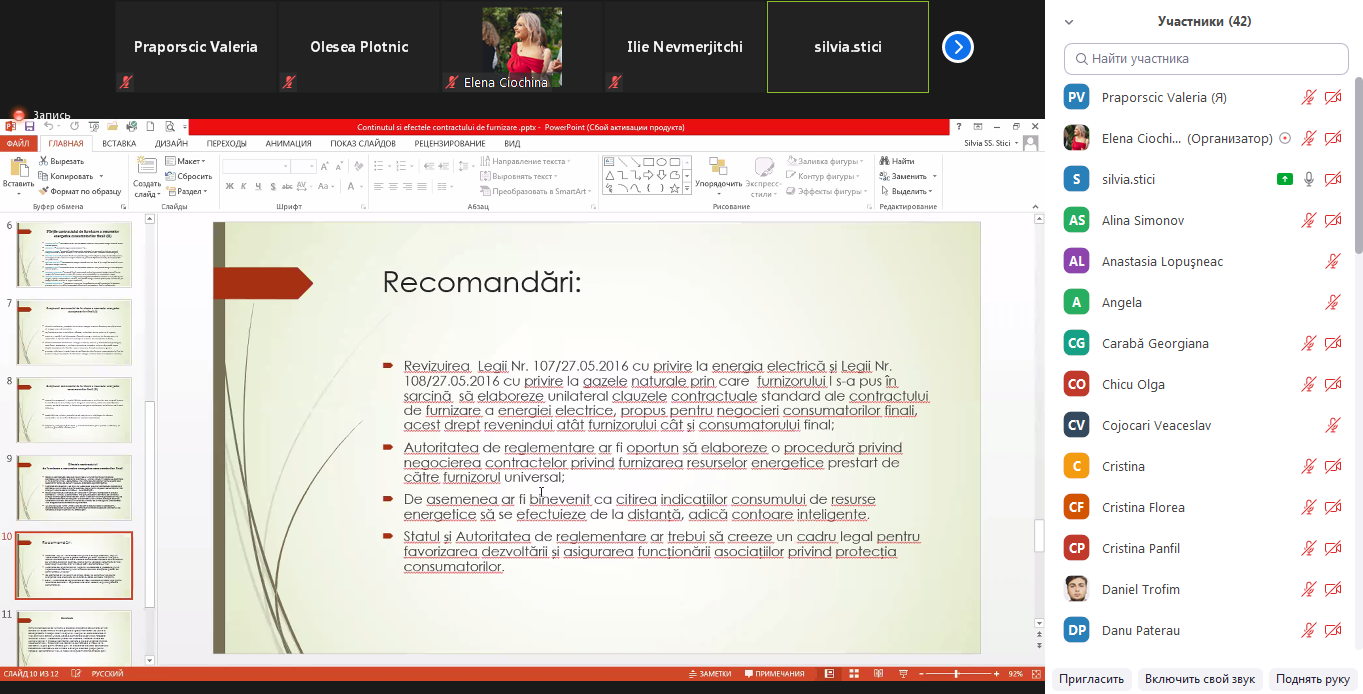The height and width of the screenshot is (694, 1363).
Task: Click the Пригласить button
Action: point(1091,679)
